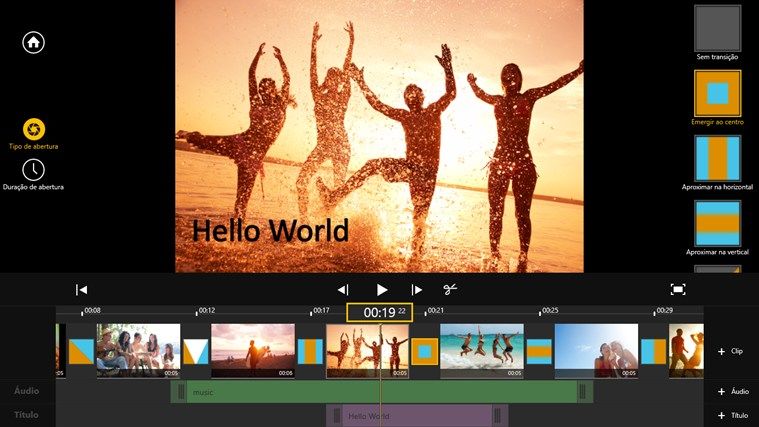Click the Hello World title left handle

pos(336,415)
